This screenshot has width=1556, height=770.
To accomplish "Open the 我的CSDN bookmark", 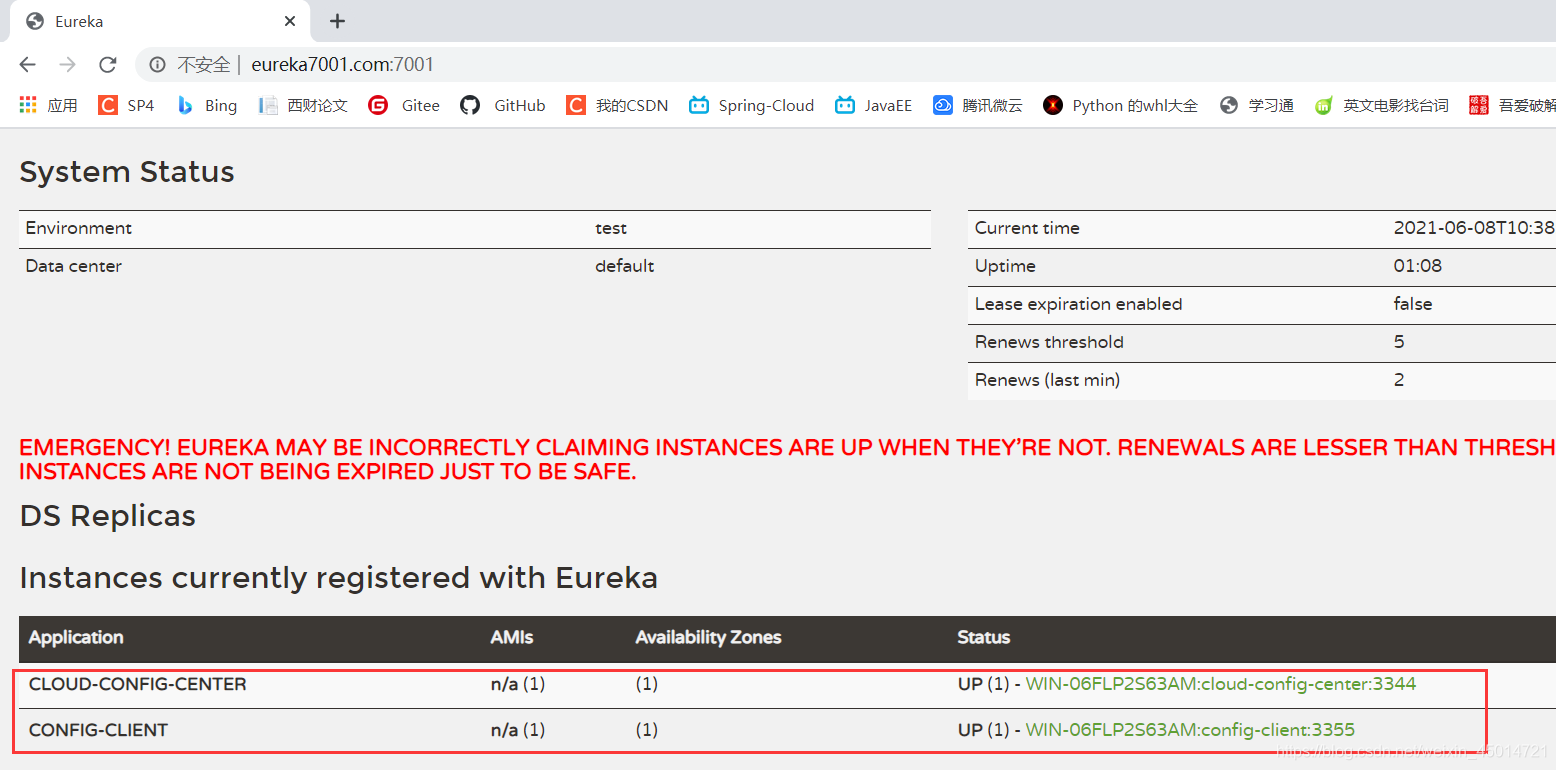I will 617,105.
